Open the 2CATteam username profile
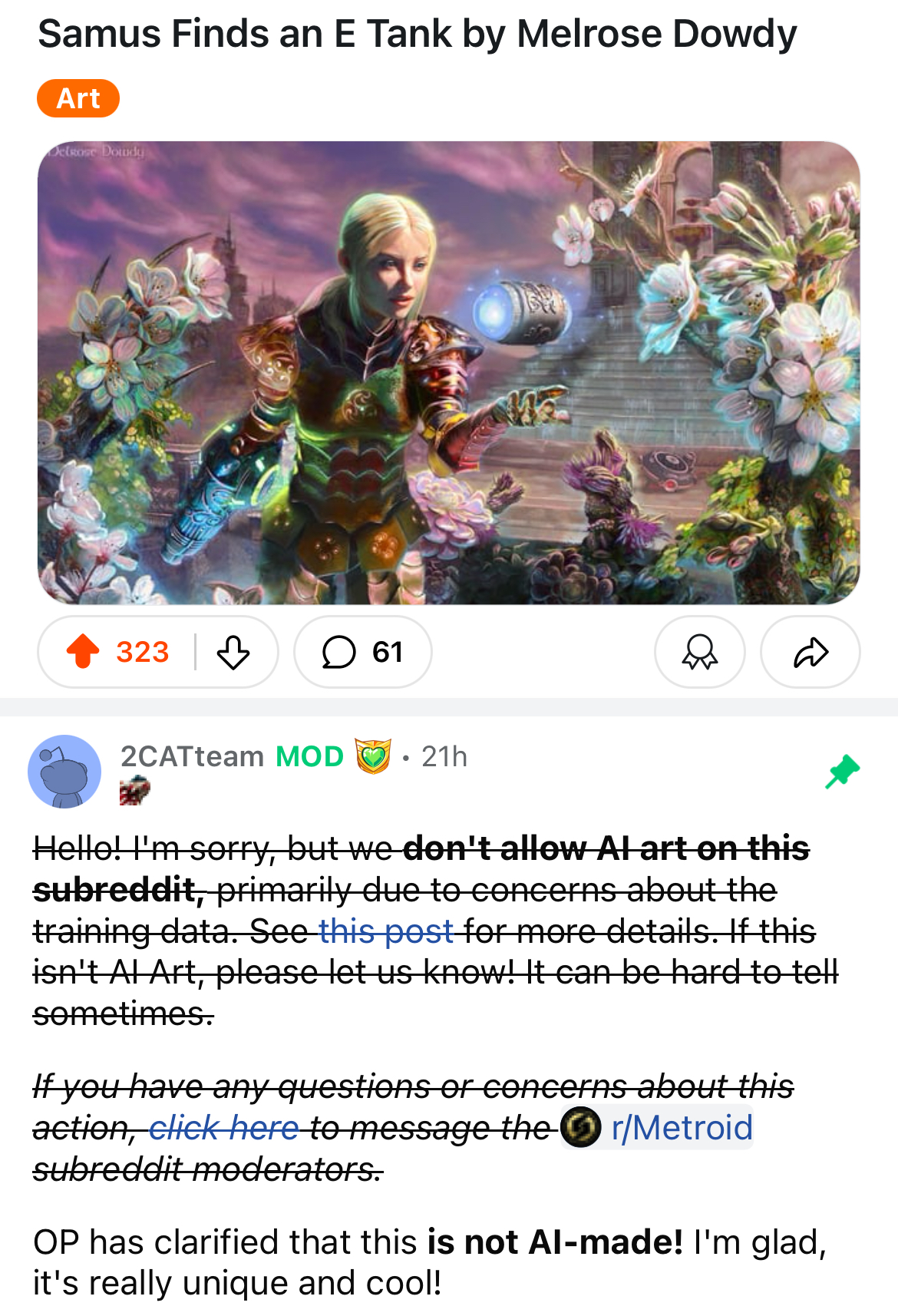The height and width of the screenshot is (1316, 898). 192,756
